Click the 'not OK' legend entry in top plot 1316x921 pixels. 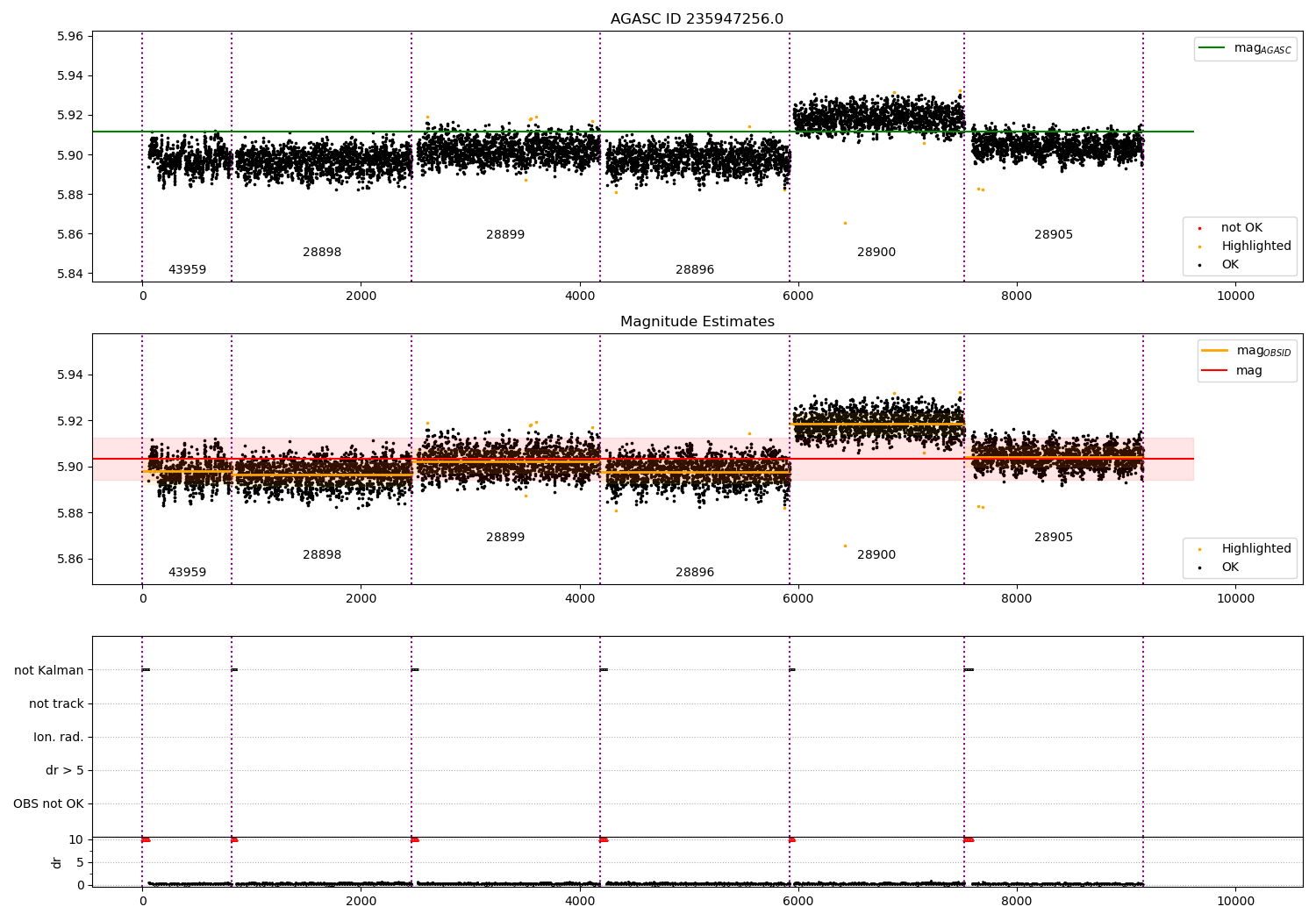click(1241, 228)
